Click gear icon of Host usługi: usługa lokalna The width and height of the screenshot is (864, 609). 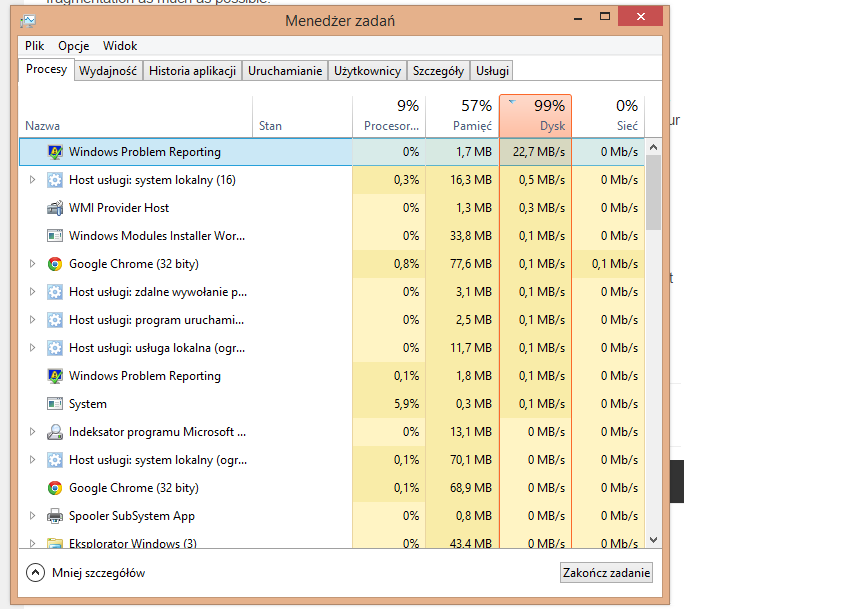pos(55,348)
